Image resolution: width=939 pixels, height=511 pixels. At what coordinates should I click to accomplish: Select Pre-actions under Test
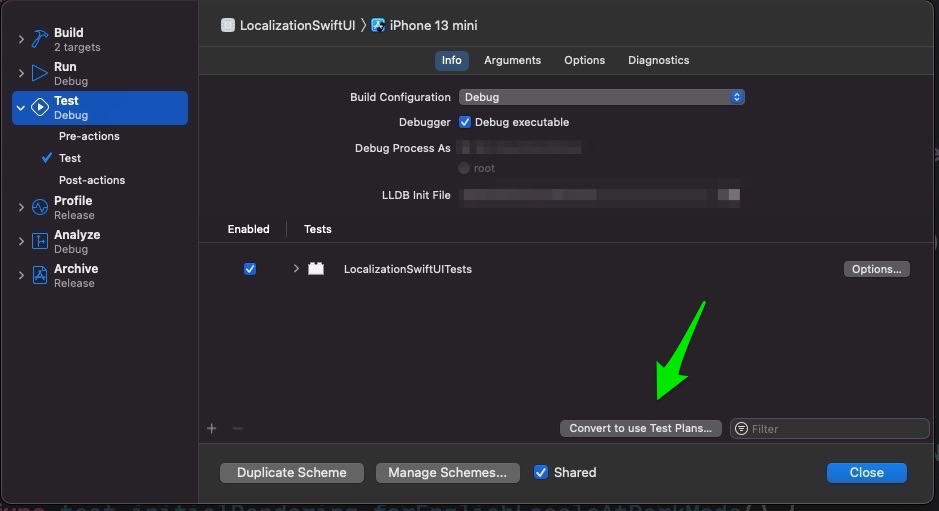tap(89, 136)
